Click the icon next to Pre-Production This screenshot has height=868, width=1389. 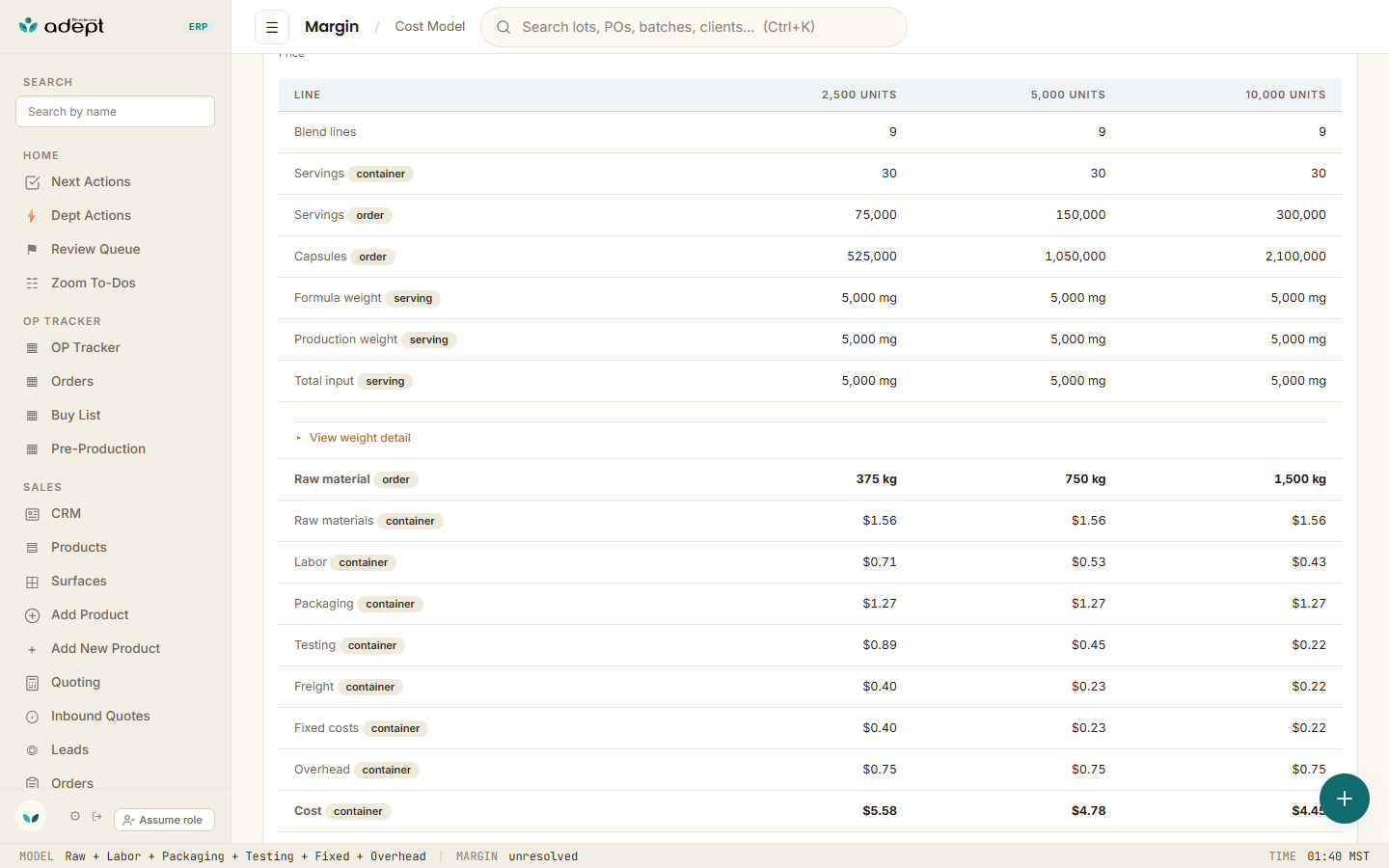[32, 449]
